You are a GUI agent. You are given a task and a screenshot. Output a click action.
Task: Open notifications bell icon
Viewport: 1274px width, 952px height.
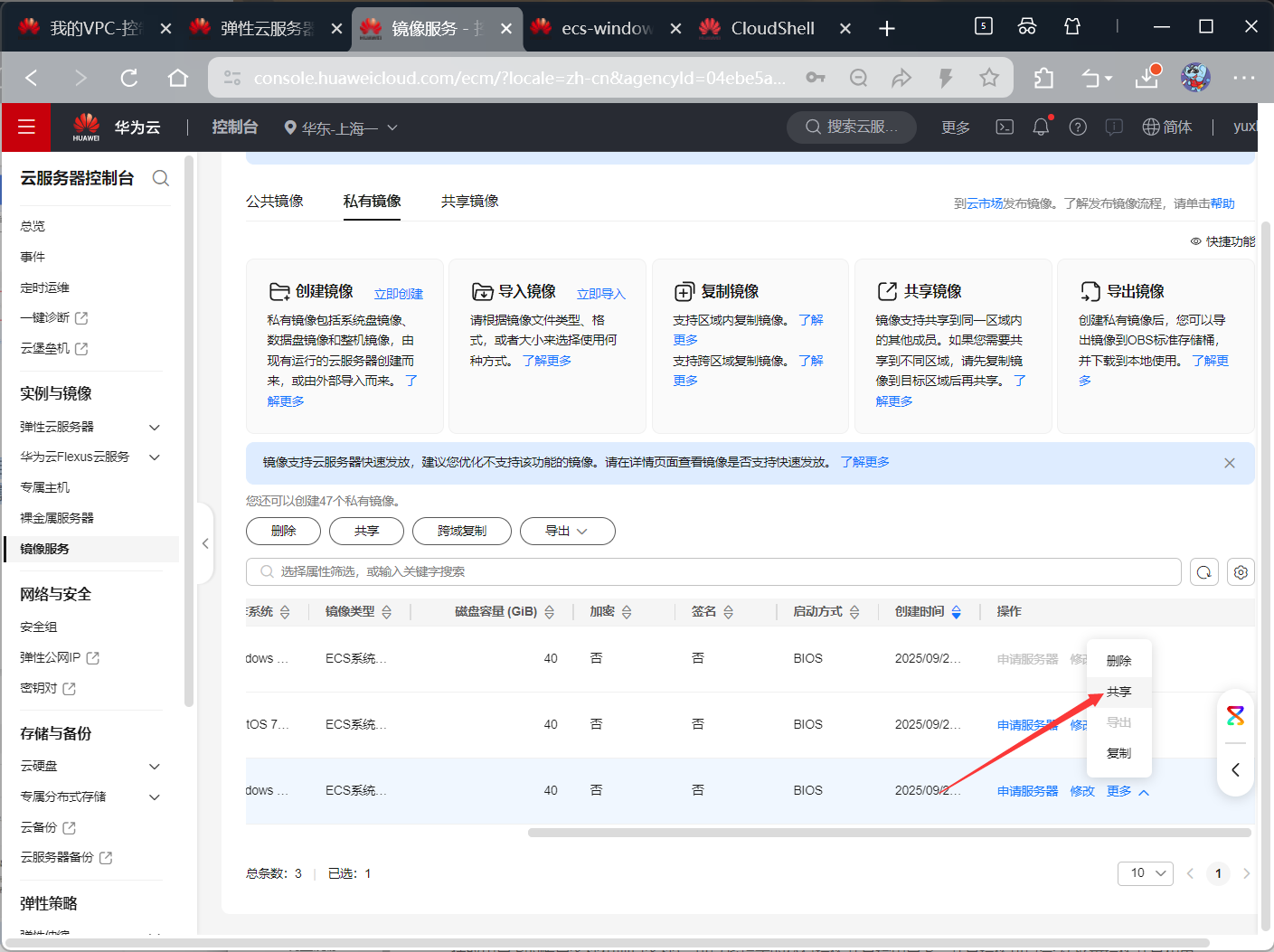point(1041,127)
